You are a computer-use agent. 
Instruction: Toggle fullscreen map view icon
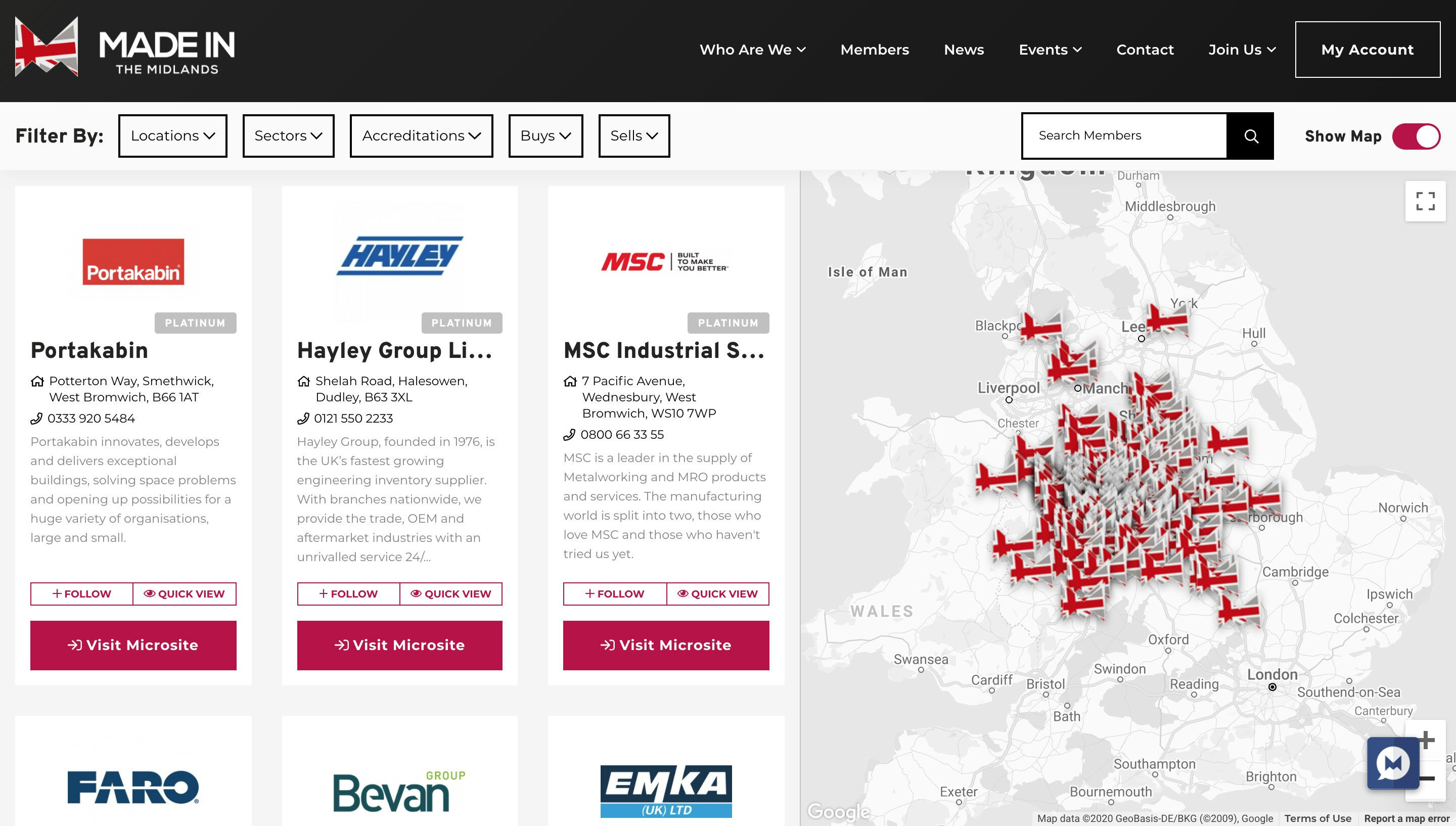point(1425,201)
